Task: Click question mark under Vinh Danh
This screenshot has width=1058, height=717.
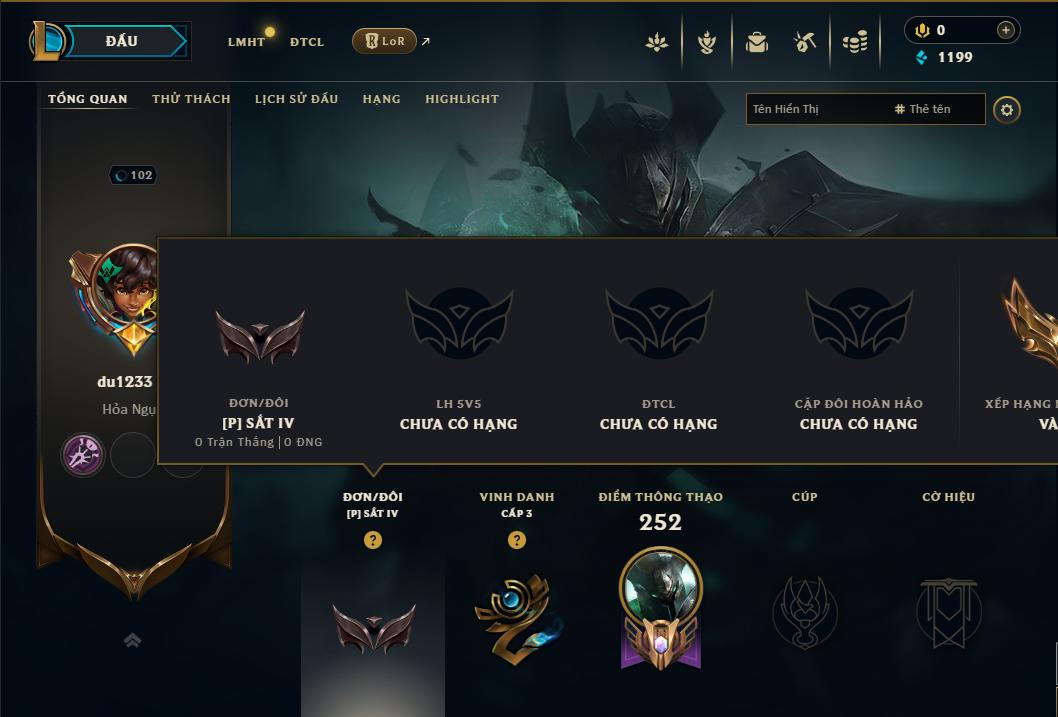Action: tap(517, 540)
